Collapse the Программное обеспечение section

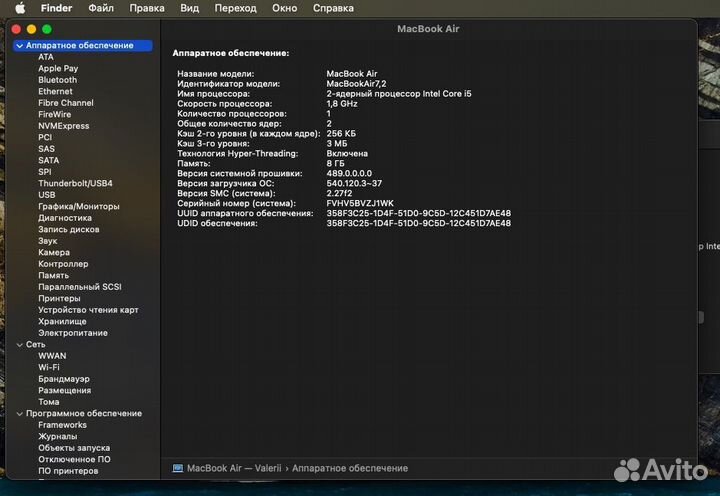click(x=19, y=413)
